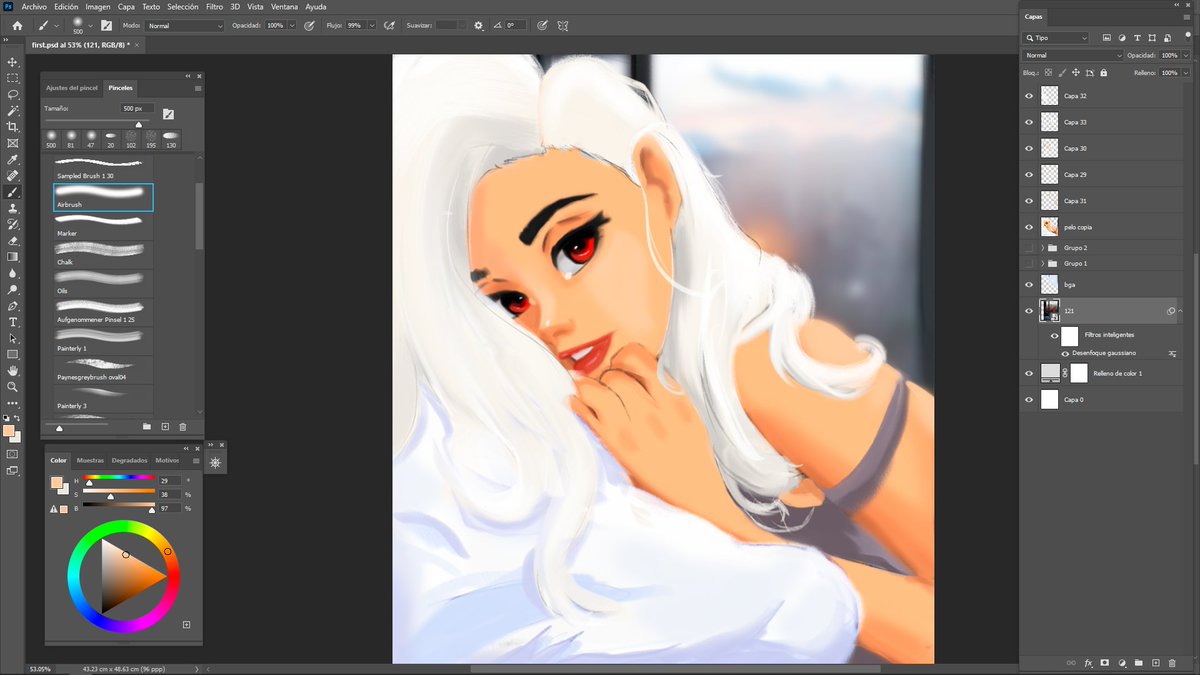The image size is (1200, 675).
Task: Switch to Ajustes del pincel tab
Action: pos(72,88)
